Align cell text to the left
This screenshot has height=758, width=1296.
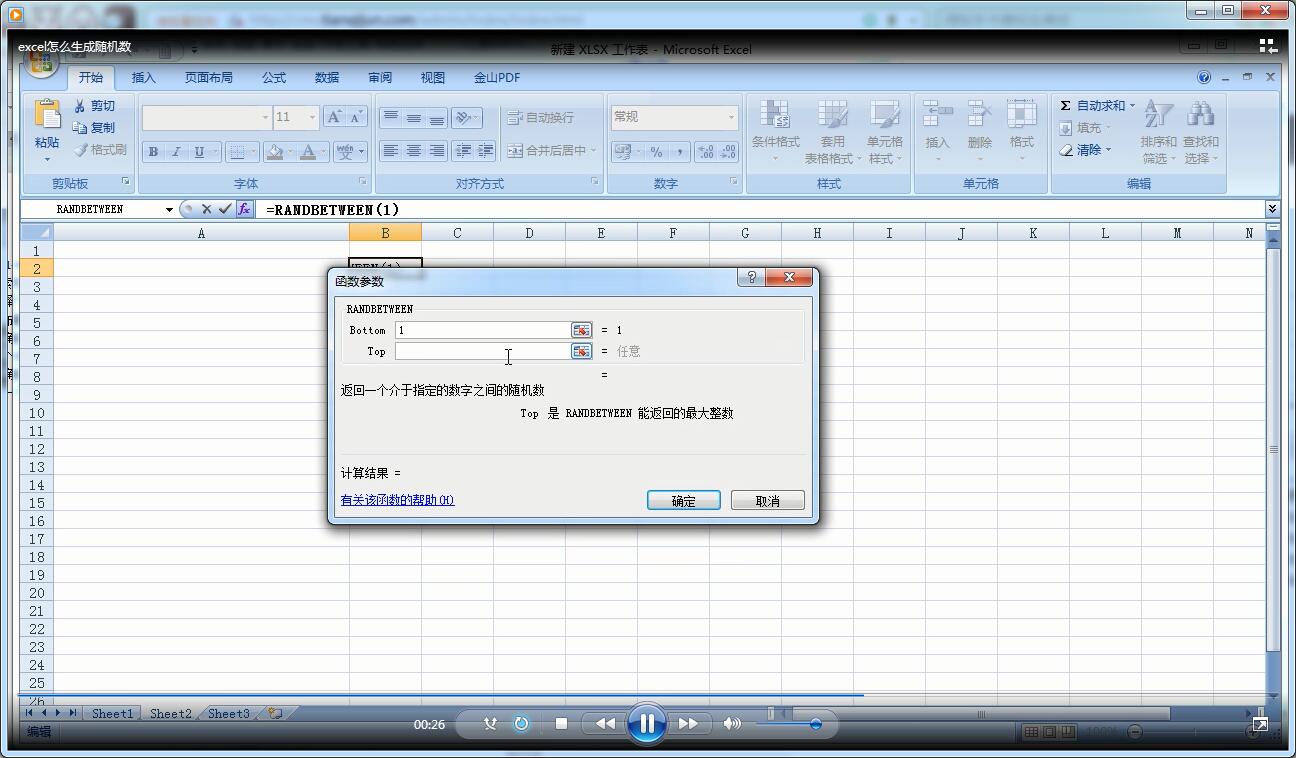[x=390, y=151]
